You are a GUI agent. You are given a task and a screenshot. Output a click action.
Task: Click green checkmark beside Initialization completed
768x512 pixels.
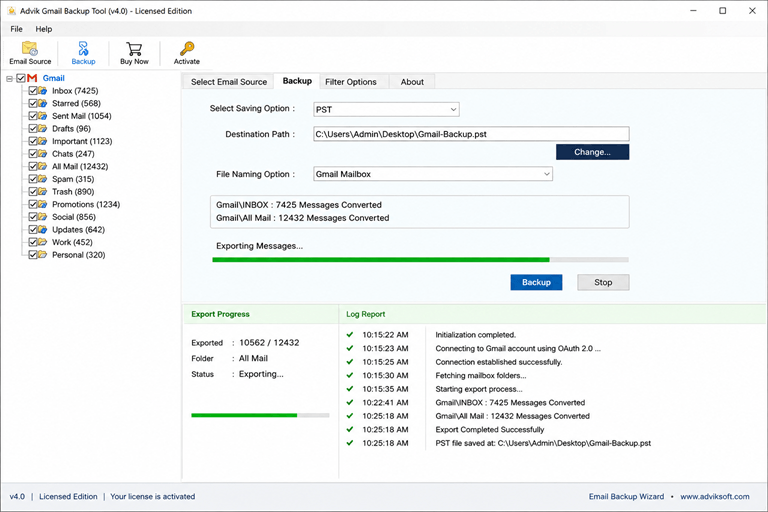click(x=350, y=335)
